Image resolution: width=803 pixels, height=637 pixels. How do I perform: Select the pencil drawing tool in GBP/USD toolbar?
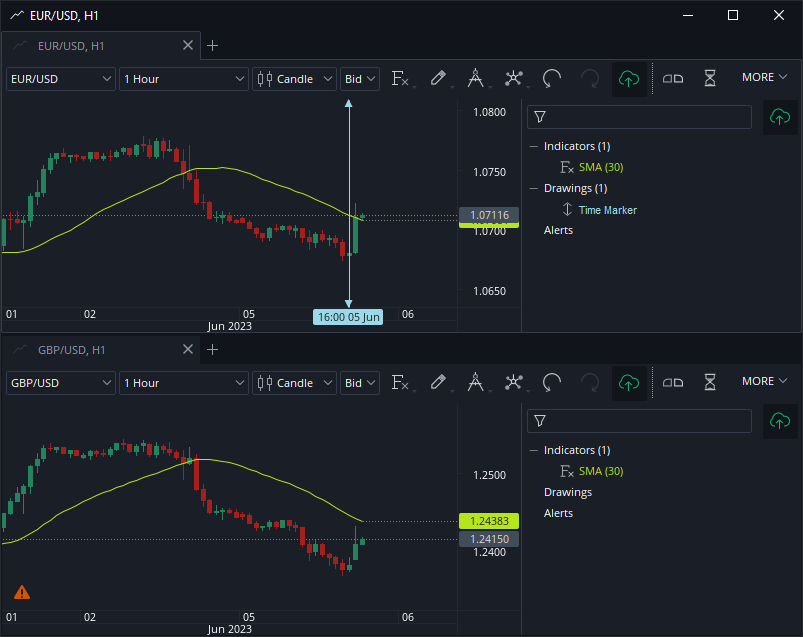[x=438, y=382]
